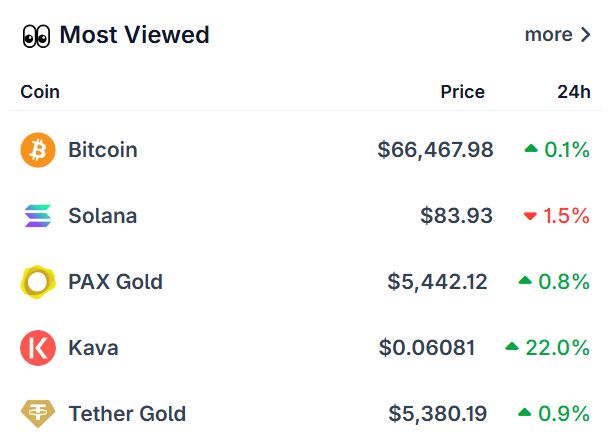Select the PAX Gold name
Screen dimensions: 610x444
(x=115, y=282)
